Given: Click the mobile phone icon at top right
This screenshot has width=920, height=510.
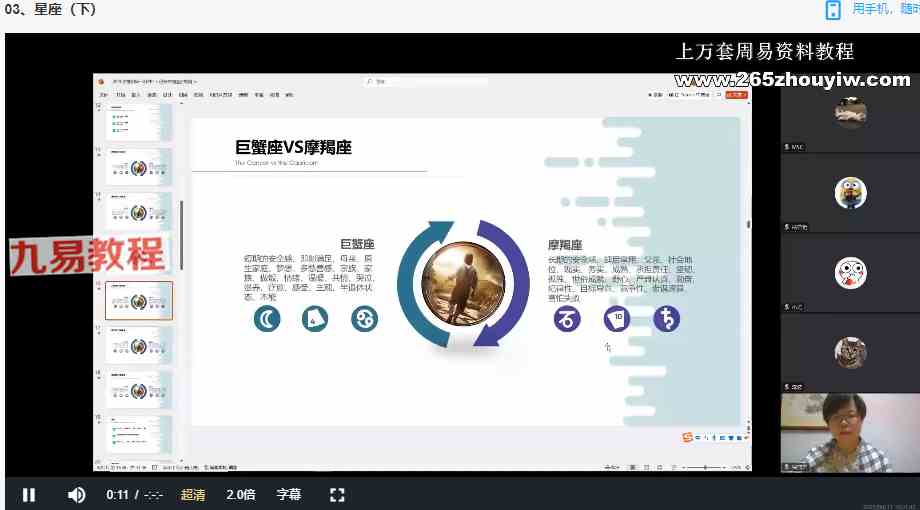Looking at the screenshot, I should 832,10.
